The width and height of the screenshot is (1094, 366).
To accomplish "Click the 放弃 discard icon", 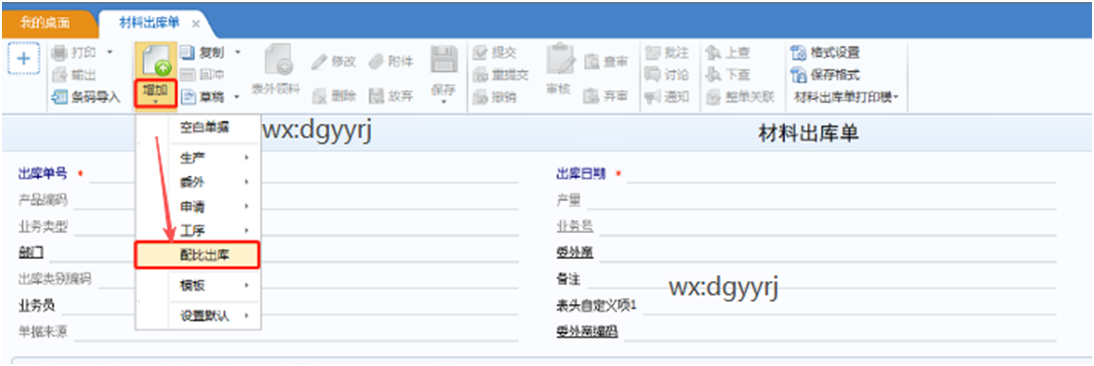I will click(377, 96).
